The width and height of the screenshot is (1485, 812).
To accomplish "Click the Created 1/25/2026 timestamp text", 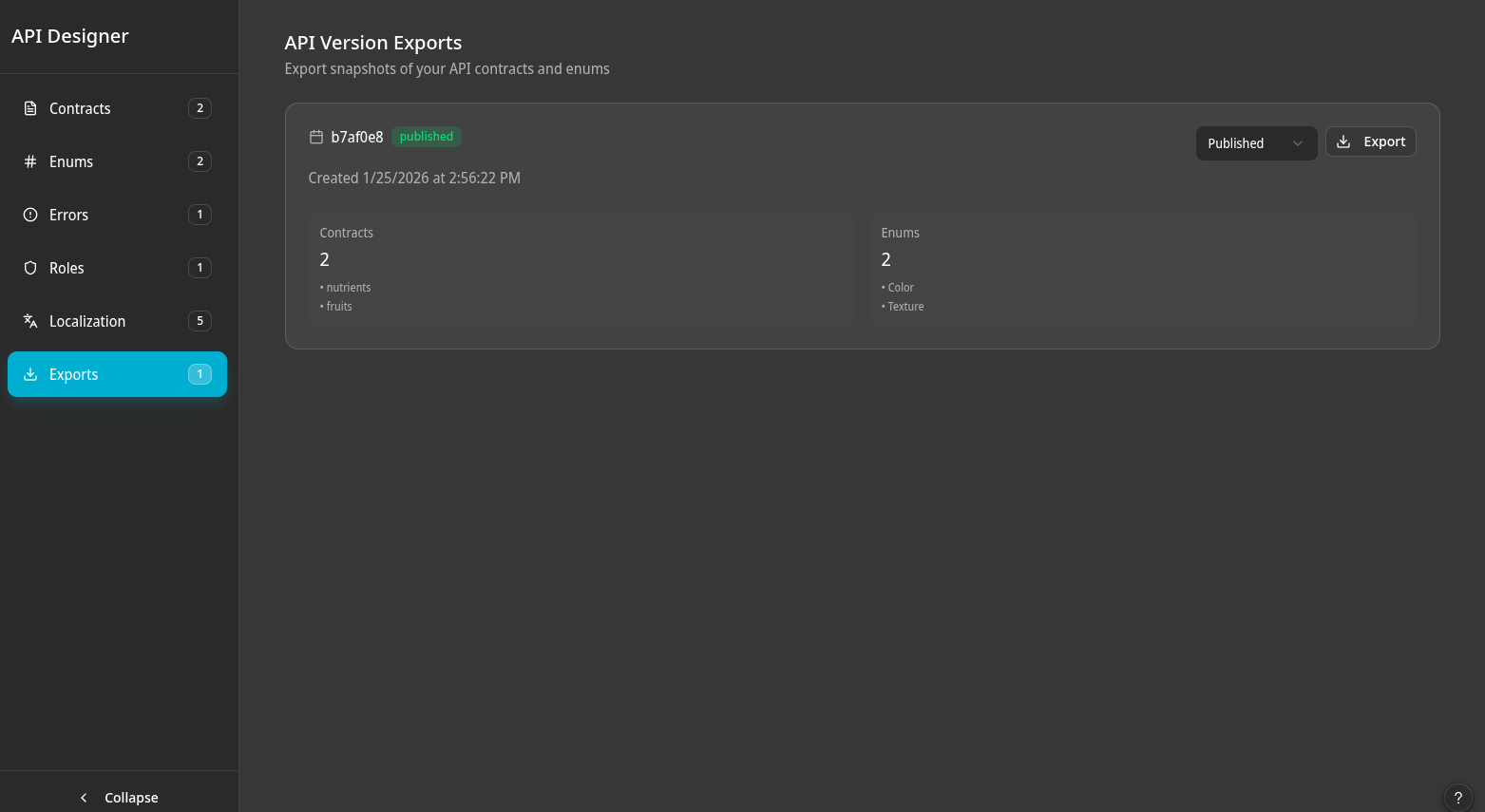I will 414,178.
